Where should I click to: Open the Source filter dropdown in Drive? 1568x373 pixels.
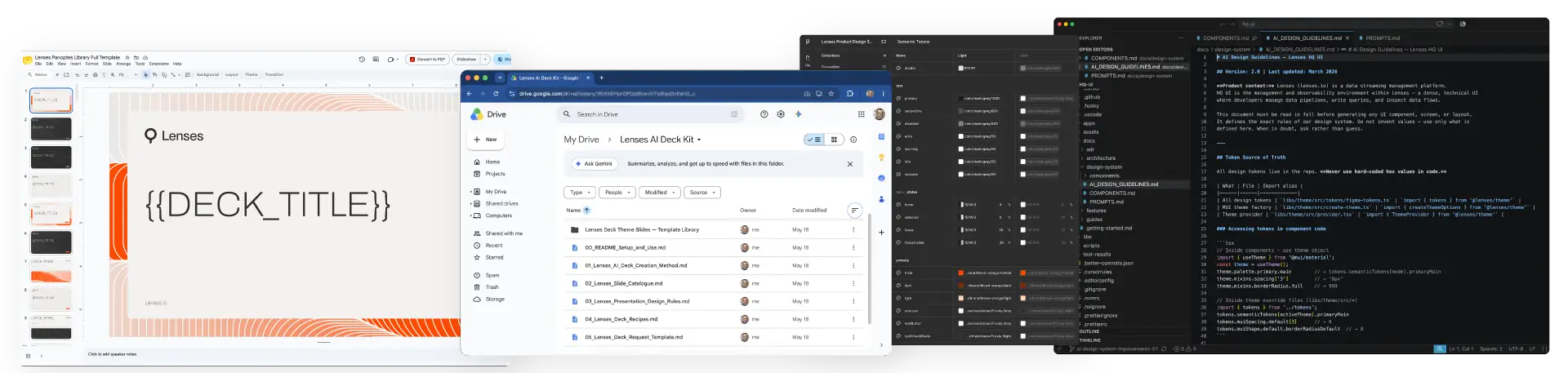point(702,193)
